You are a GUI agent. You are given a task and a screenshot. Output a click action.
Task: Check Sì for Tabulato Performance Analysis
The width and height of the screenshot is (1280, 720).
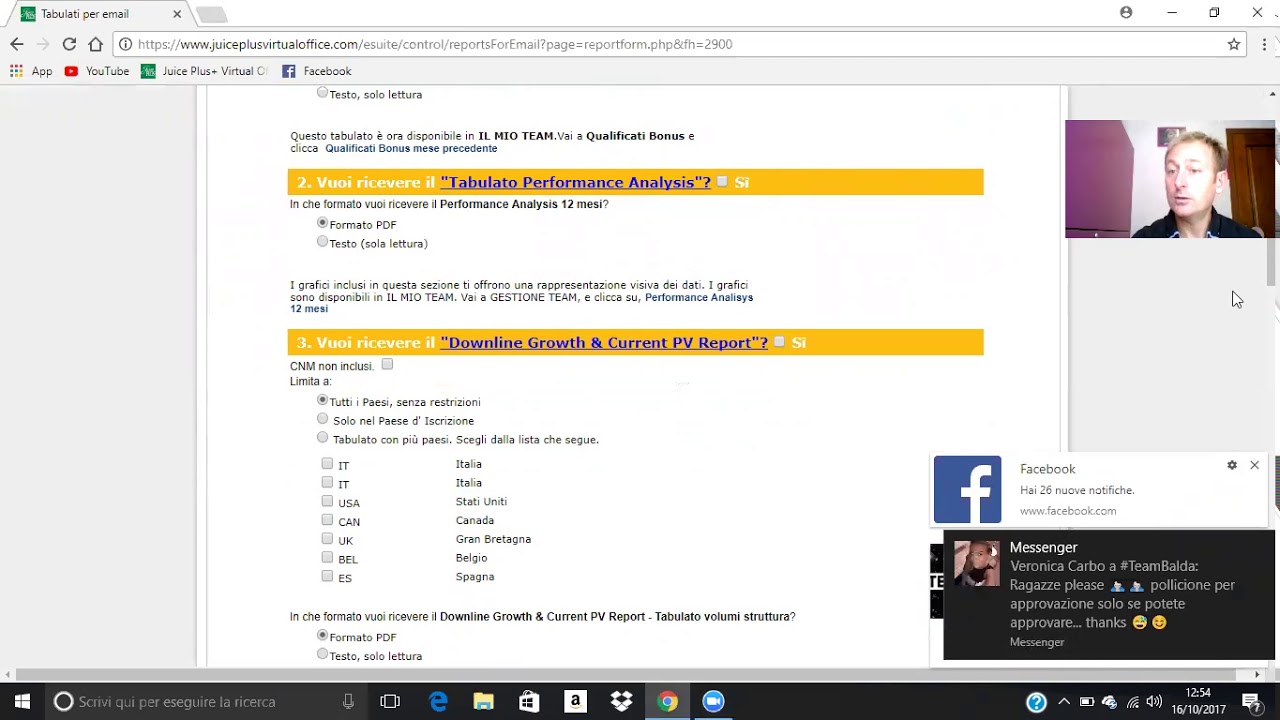click(x=722, y=181)
